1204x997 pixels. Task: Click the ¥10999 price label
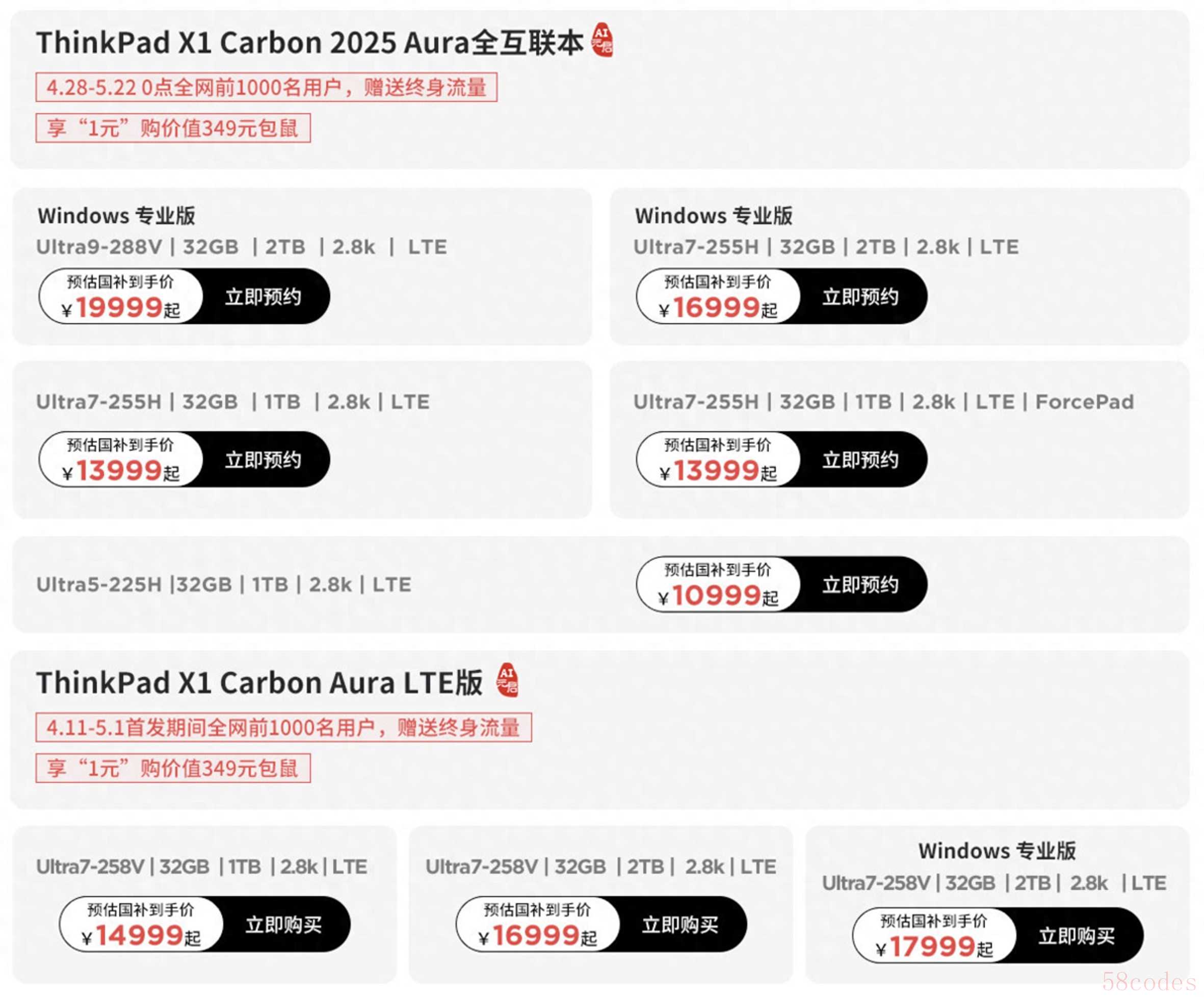pyautogui.click(x=718, y=595)
